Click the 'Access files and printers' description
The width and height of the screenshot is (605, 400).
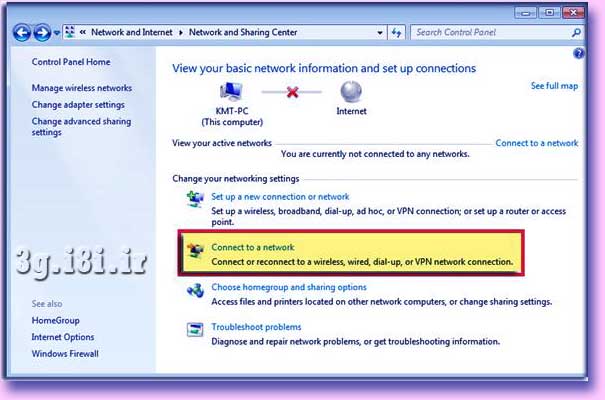click(382, 302)
